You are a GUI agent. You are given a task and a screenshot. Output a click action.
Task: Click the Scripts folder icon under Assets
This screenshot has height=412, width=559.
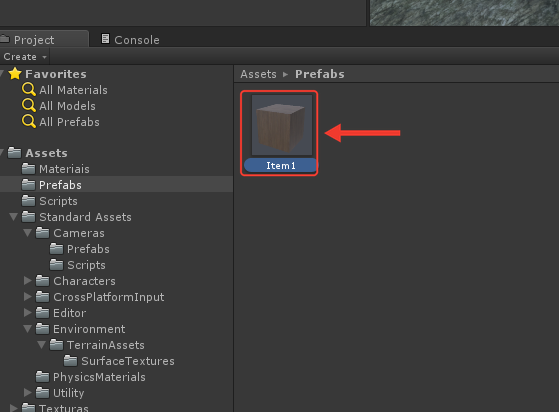(29, 200)
